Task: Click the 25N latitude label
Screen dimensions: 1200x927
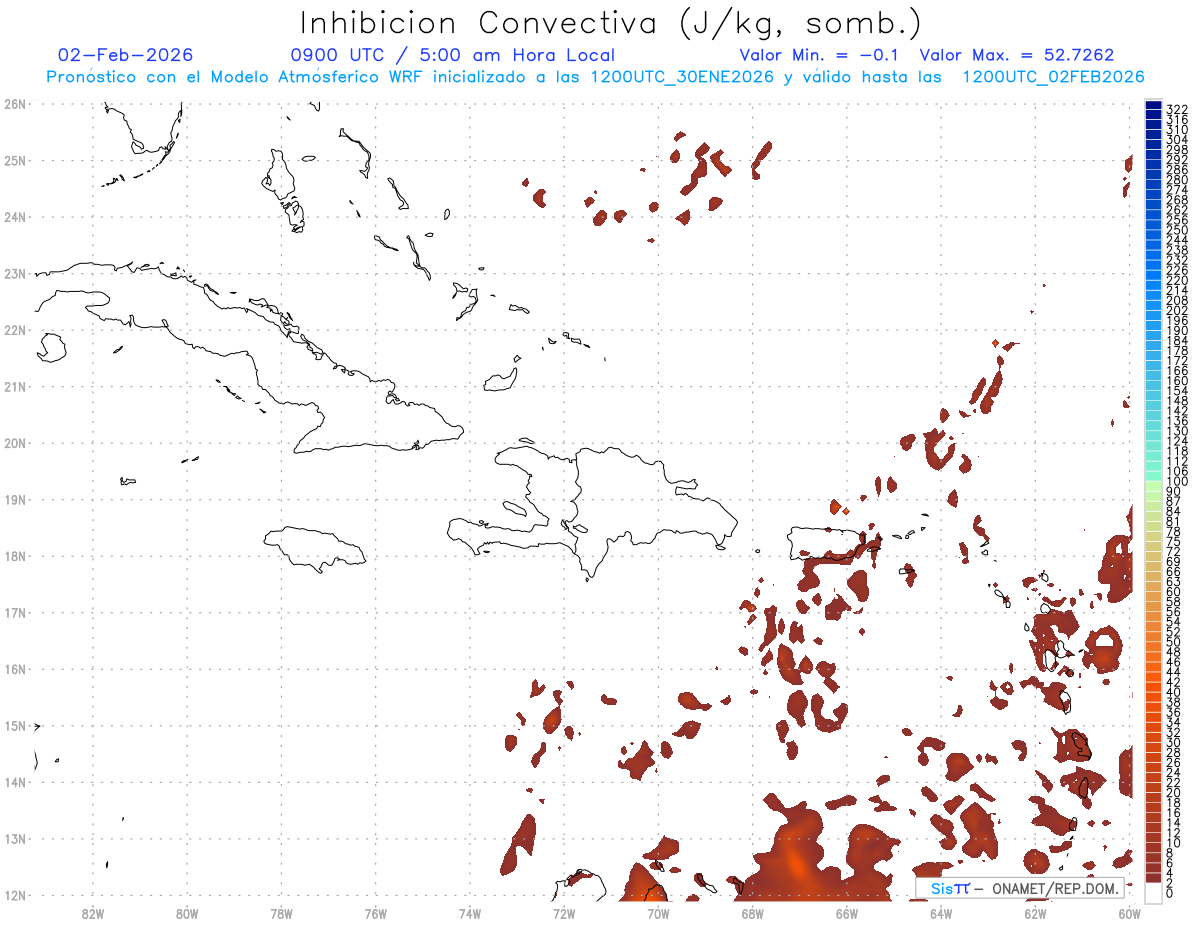Action: [16, 160]
